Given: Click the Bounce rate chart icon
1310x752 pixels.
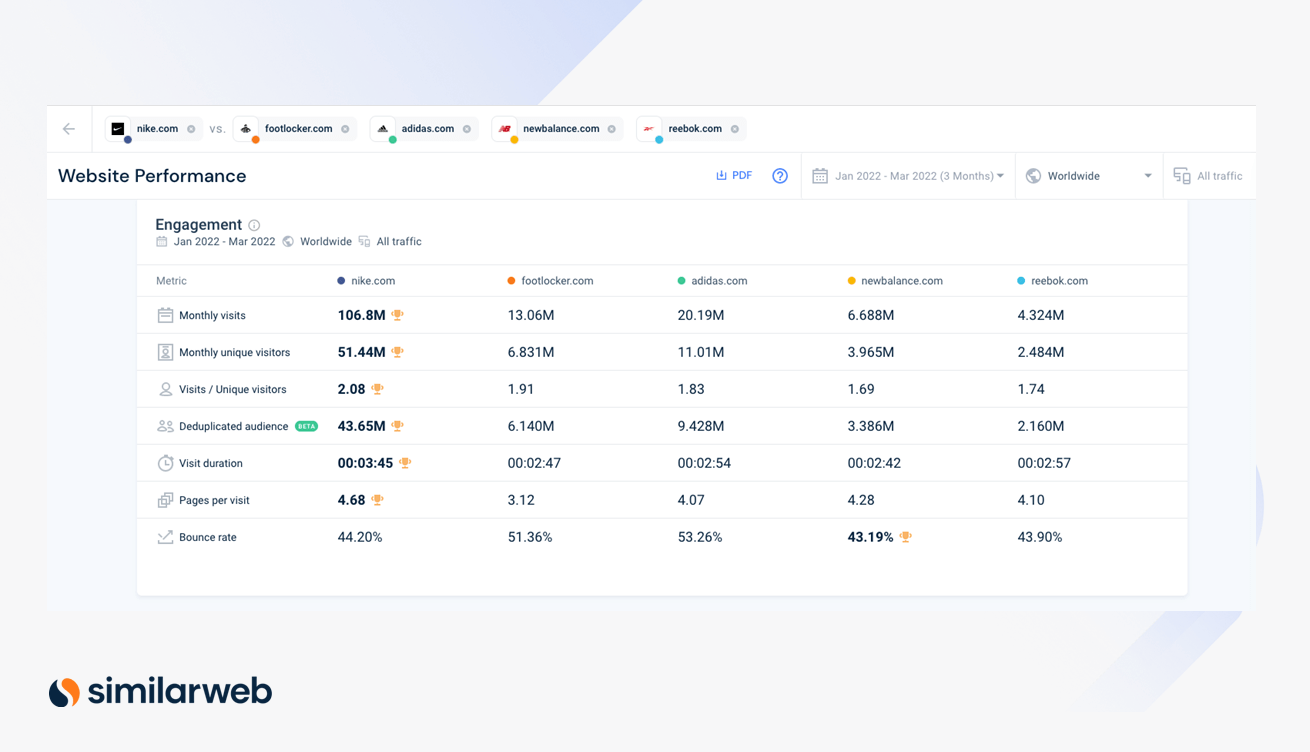Looking at the screenshot, I should click(x=165, y=537).
